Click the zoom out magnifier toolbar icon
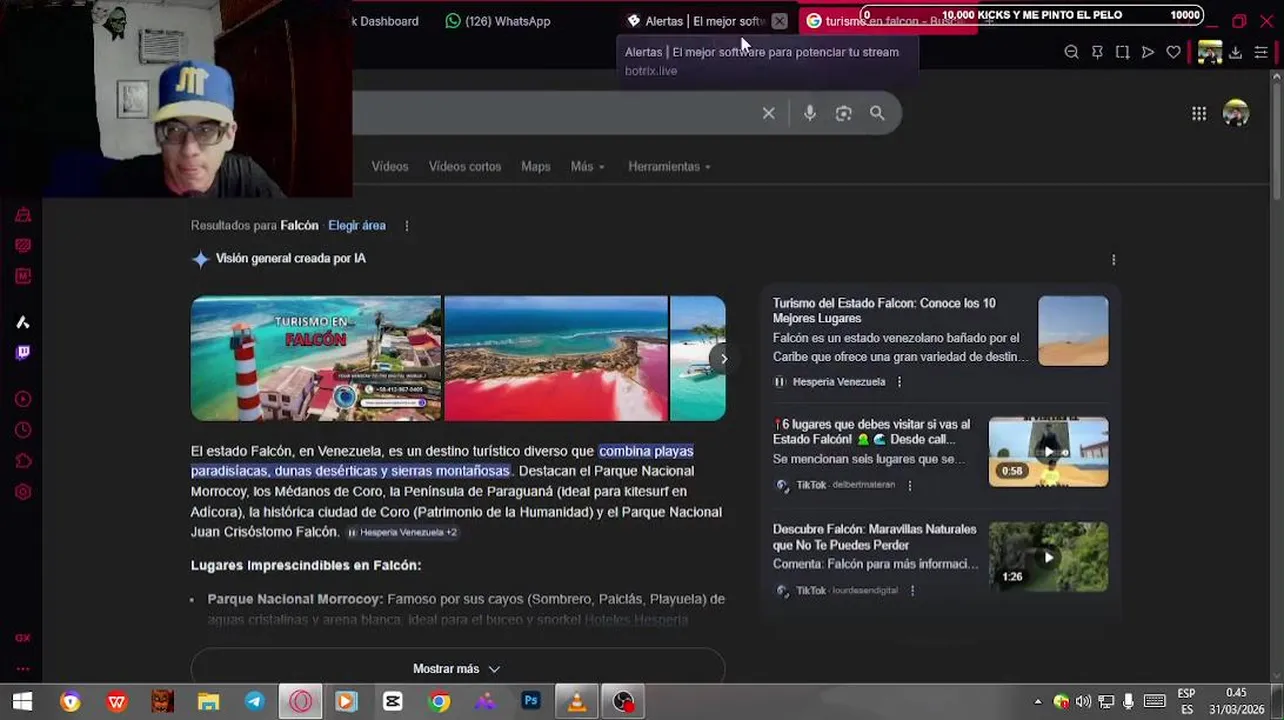The width and height of the screenshot is (1284, 720). [1071, 52]
